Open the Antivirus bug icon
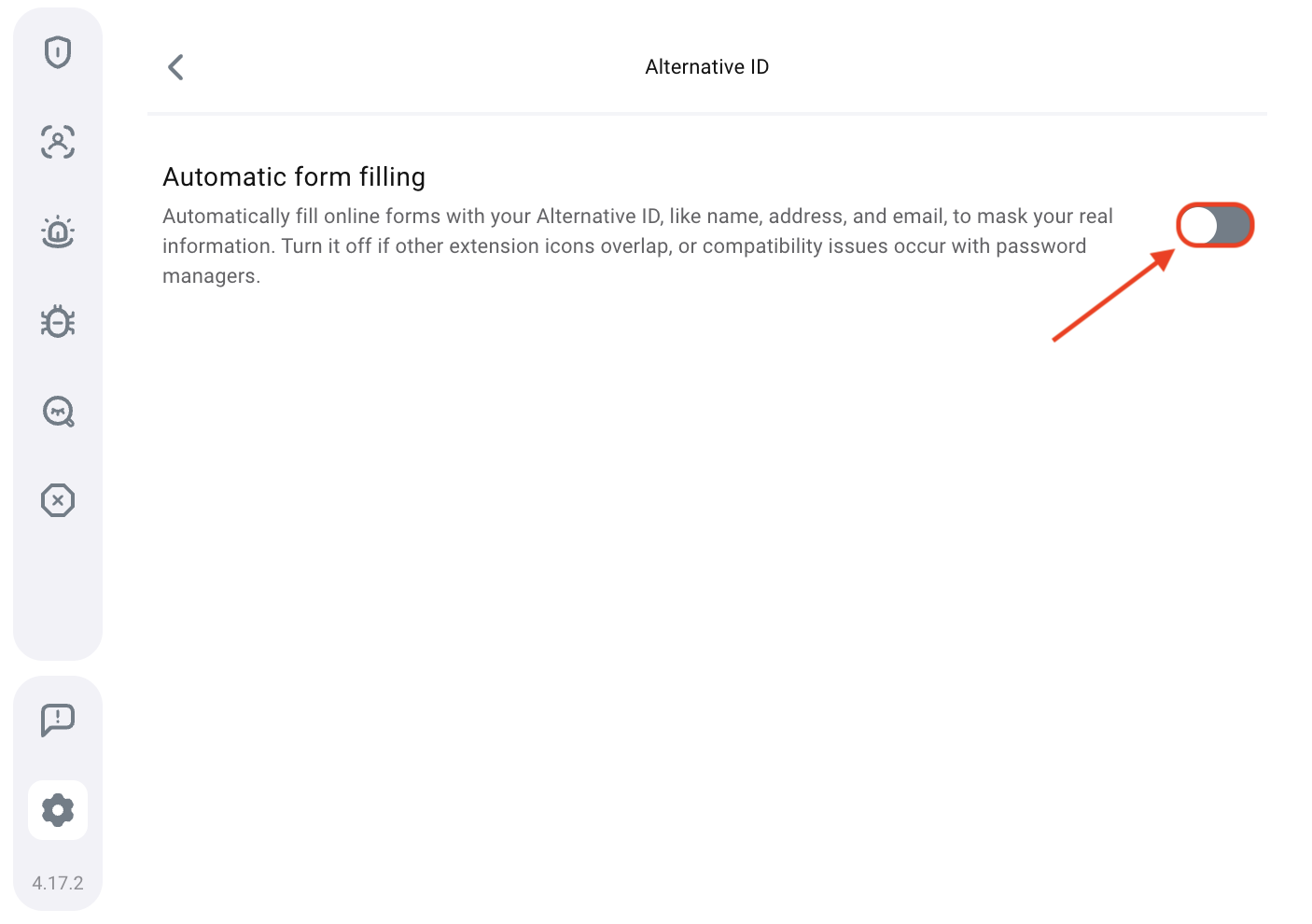 (58, 321)
